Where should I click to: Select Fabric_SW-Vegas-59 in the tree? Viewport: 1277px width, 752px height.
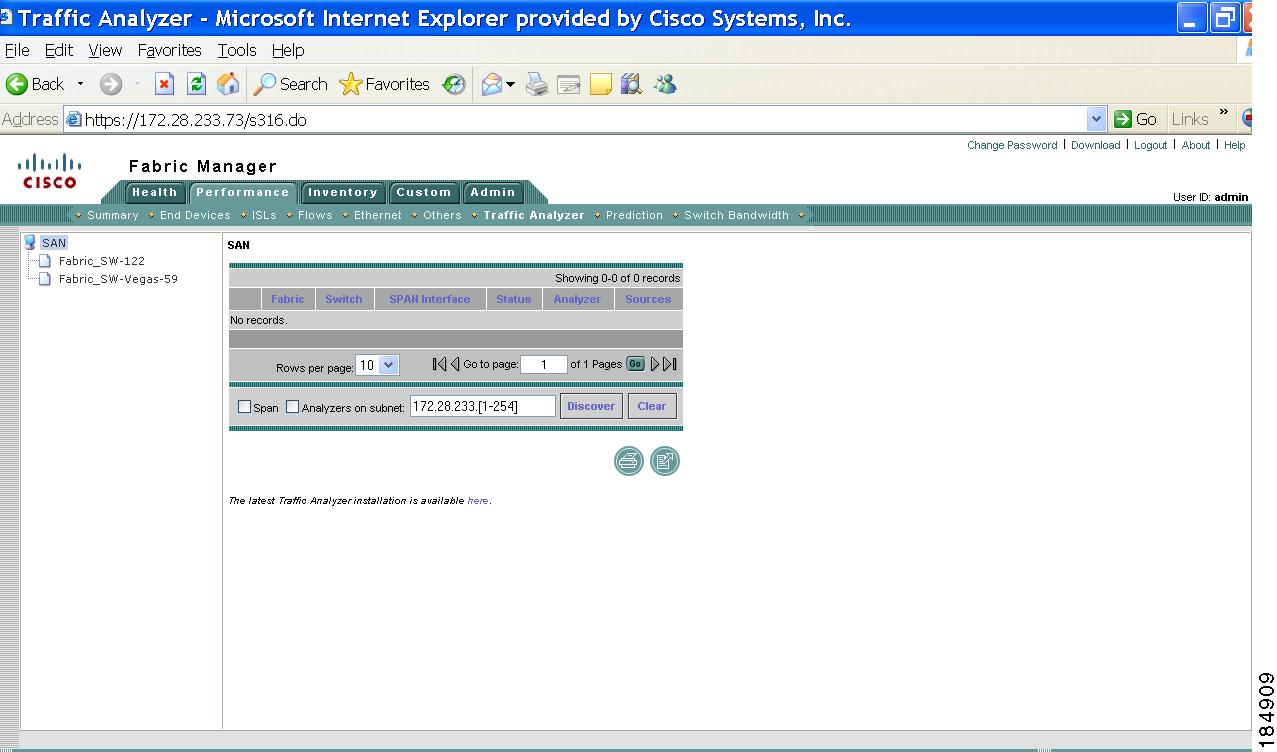(118, 279)
